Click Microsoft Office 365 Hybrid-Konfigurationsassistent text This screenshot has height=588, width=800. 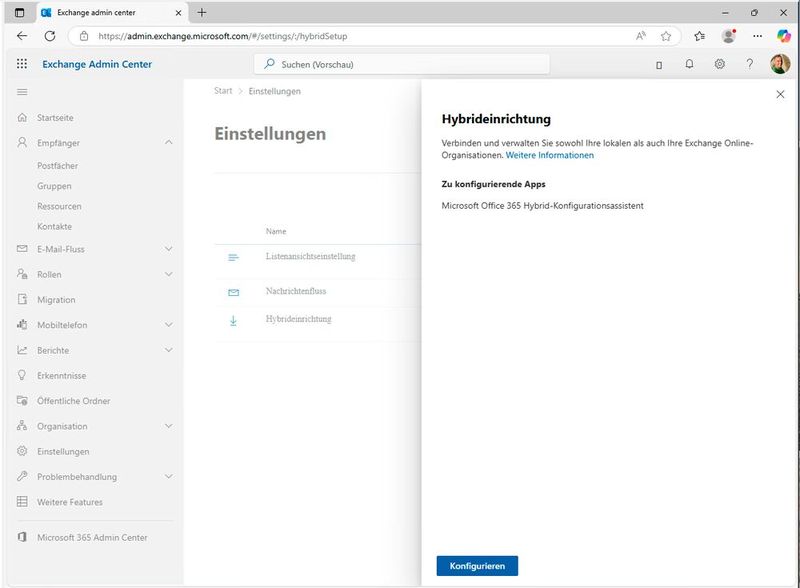click(542, 206)
